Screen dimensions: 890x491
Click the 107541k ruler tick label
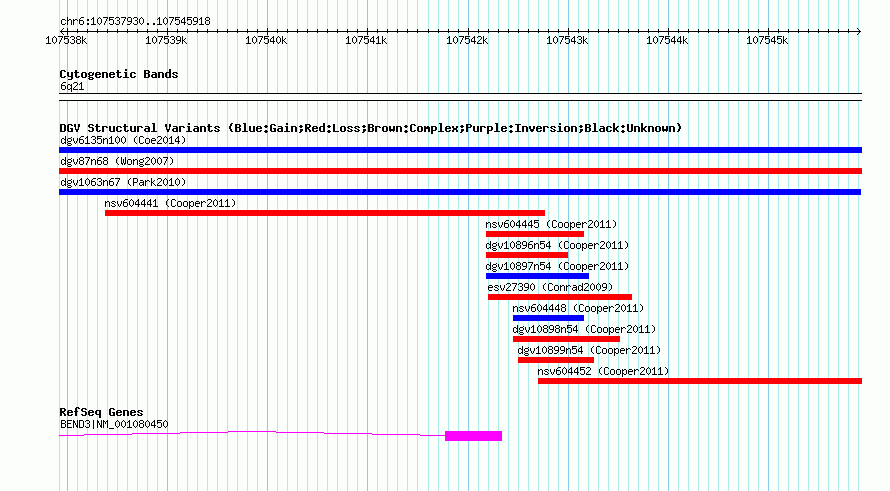pos(366,40)
